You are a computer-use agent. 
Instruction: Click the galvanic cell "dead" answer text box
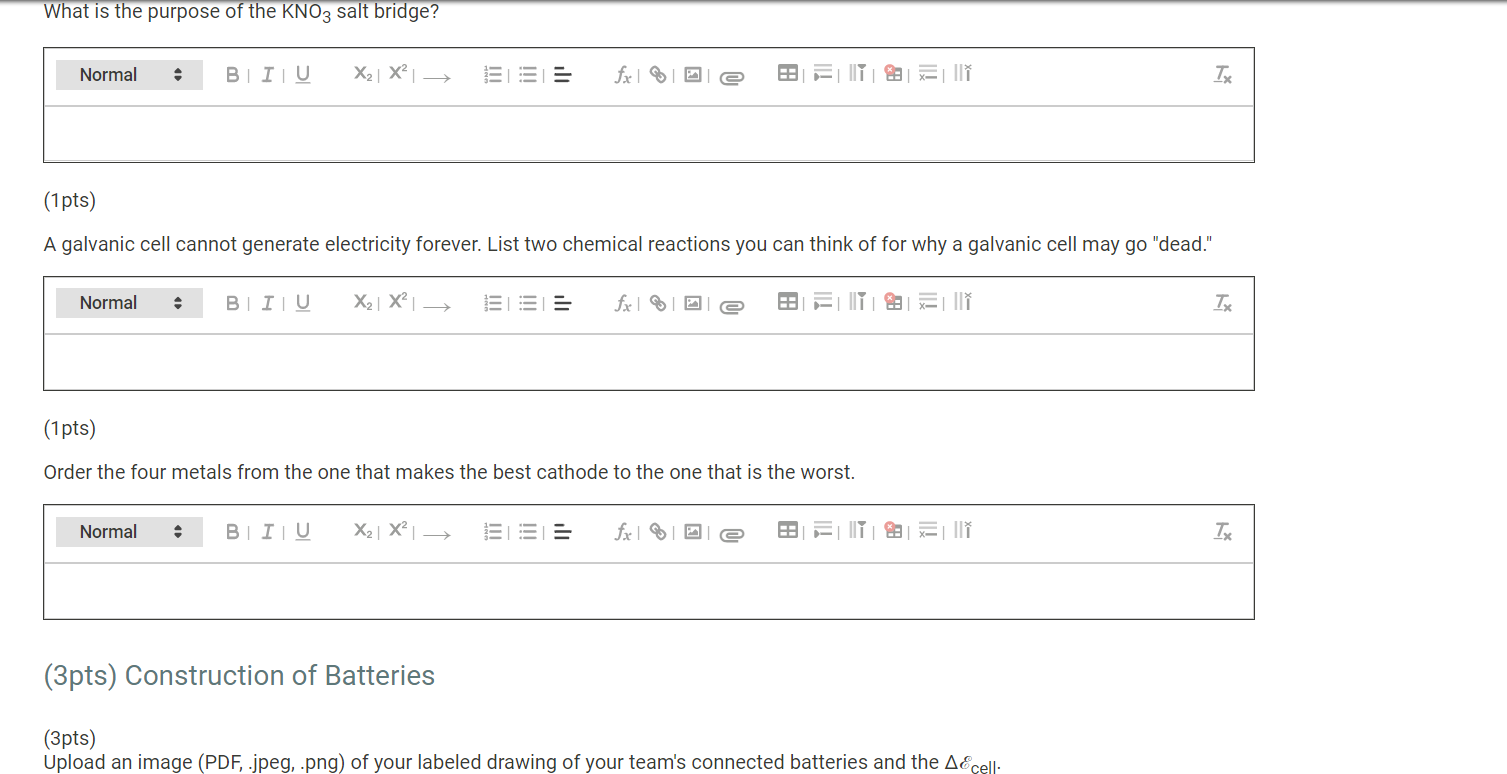click(x=649, y=362)
